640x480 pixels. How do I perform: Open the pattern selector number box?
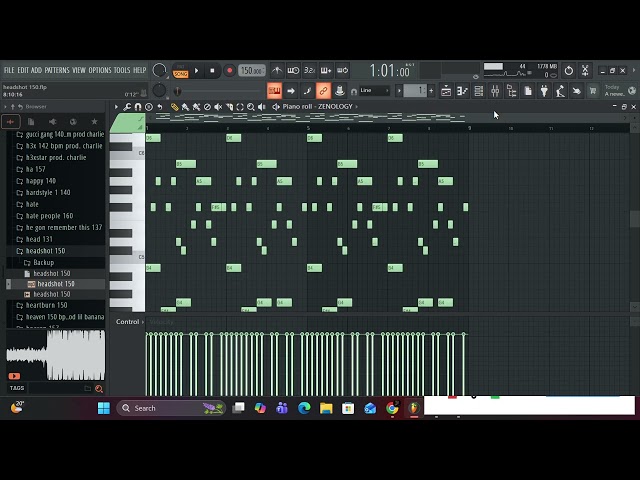pos(415,91)
